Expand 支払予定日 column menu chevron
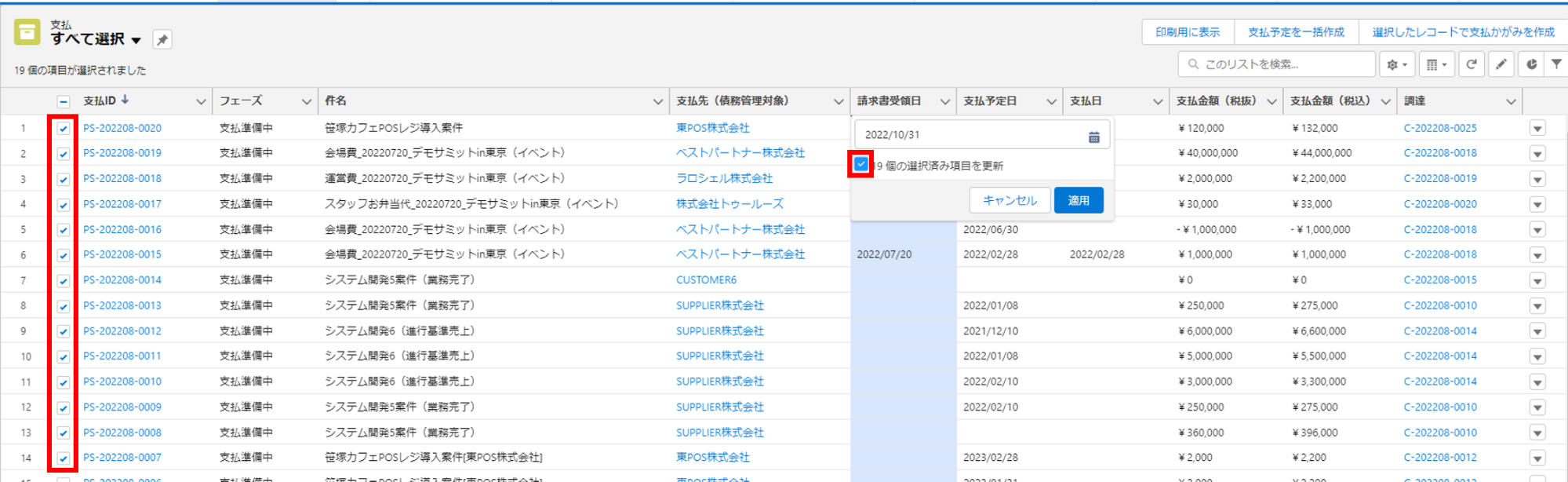 click(1051, 101)
